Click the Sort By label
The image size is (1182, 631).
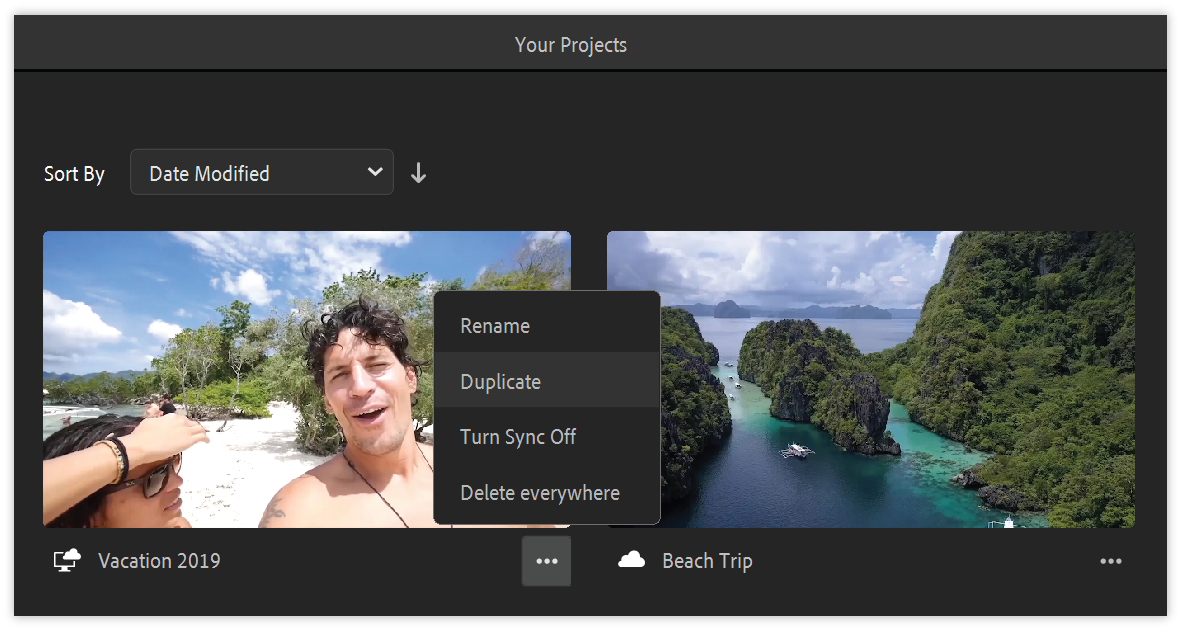(x=74, y=174)
